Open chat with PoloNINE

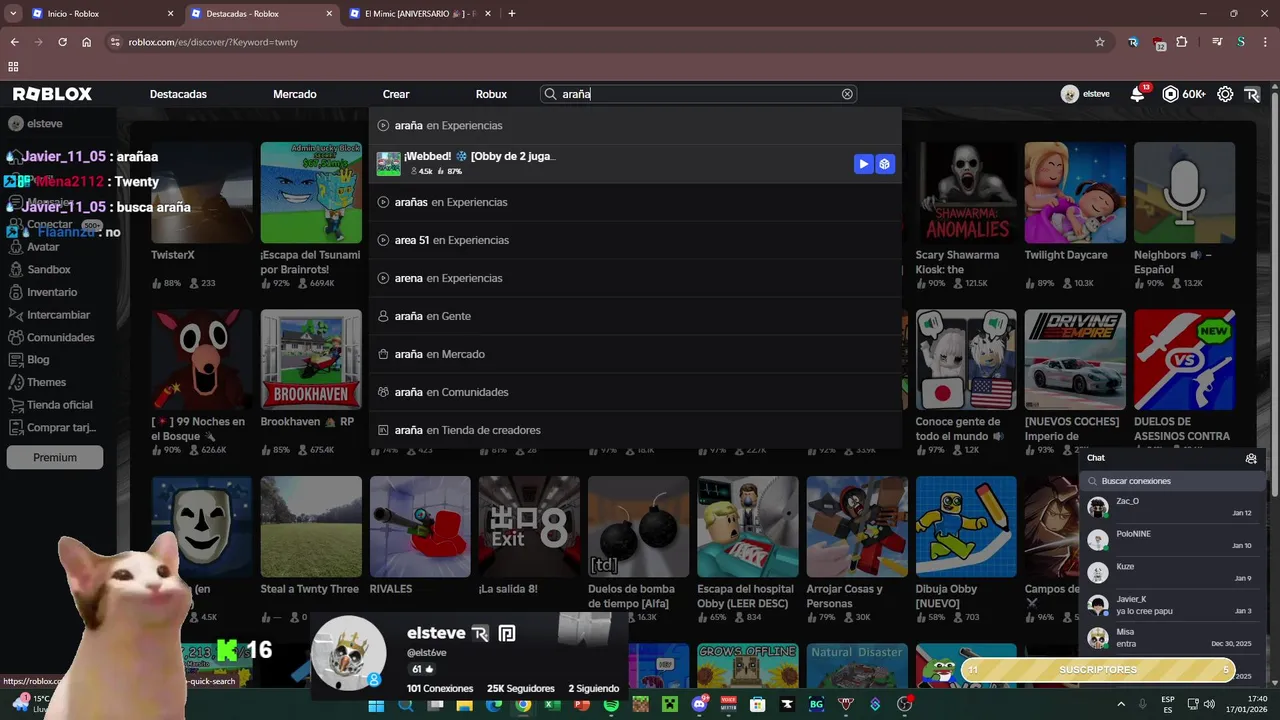pos(1172,540)
